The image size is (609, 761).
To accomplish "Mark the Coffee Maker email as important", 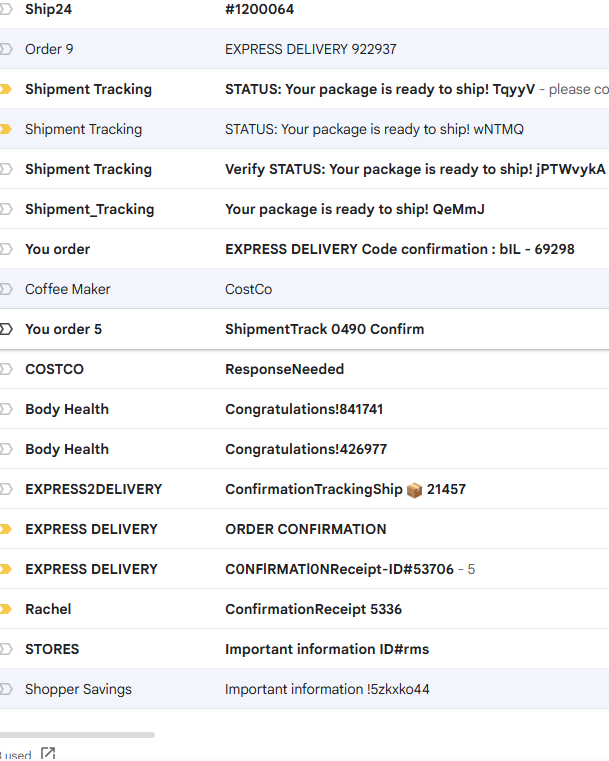I will point(5,289).
